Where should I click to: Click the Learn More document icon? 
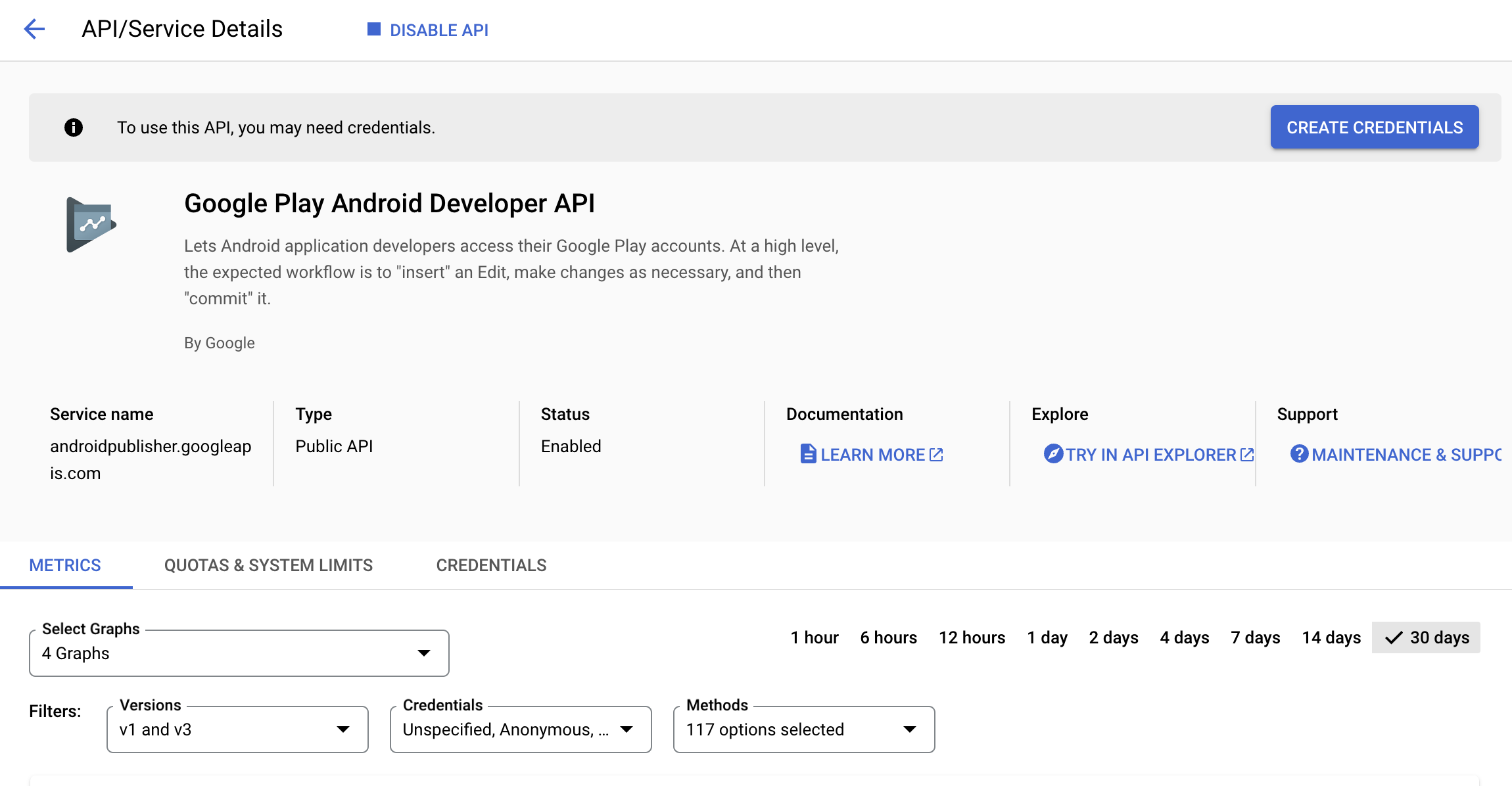click(x=808, y=454)
